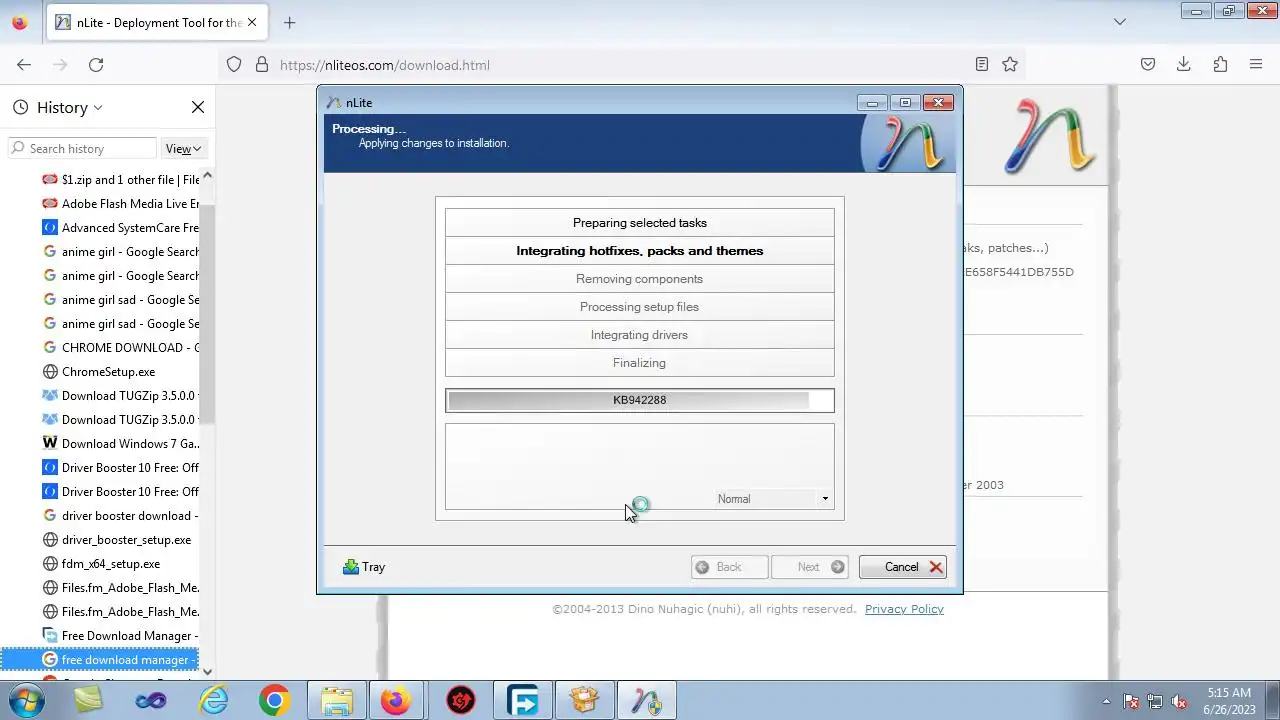Open Download Windows 7 Ga.. history entry
Viewport: 1280px width, 720px height.
point(120,444)
